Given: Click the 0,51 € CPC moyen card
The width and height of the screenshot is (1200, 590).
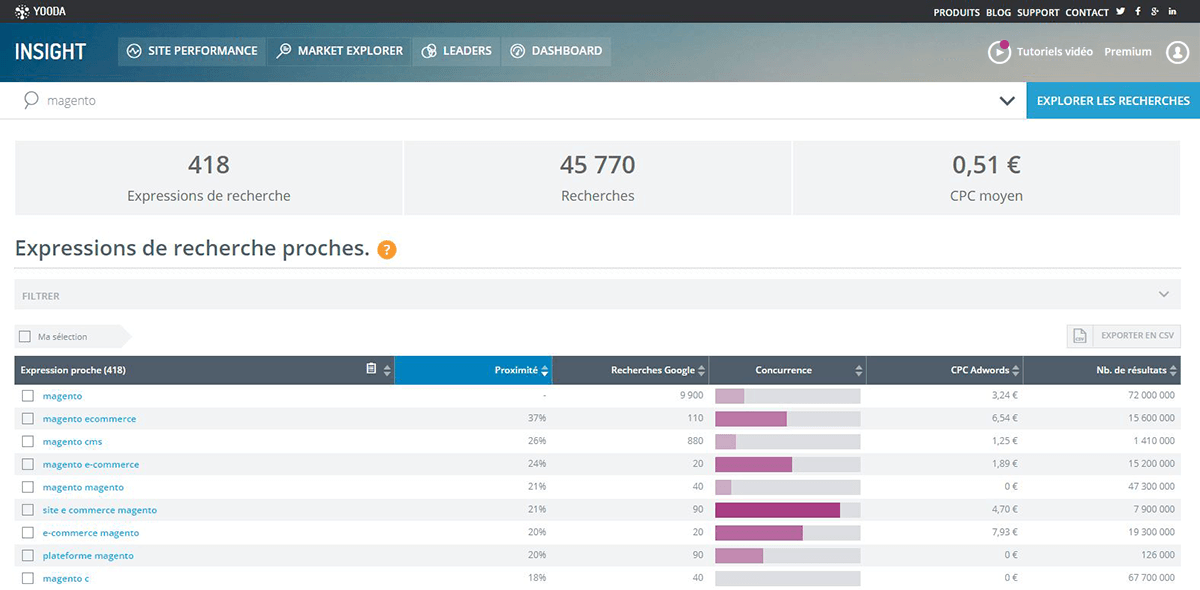Looking at the screenshot, I should click(987, 178).
